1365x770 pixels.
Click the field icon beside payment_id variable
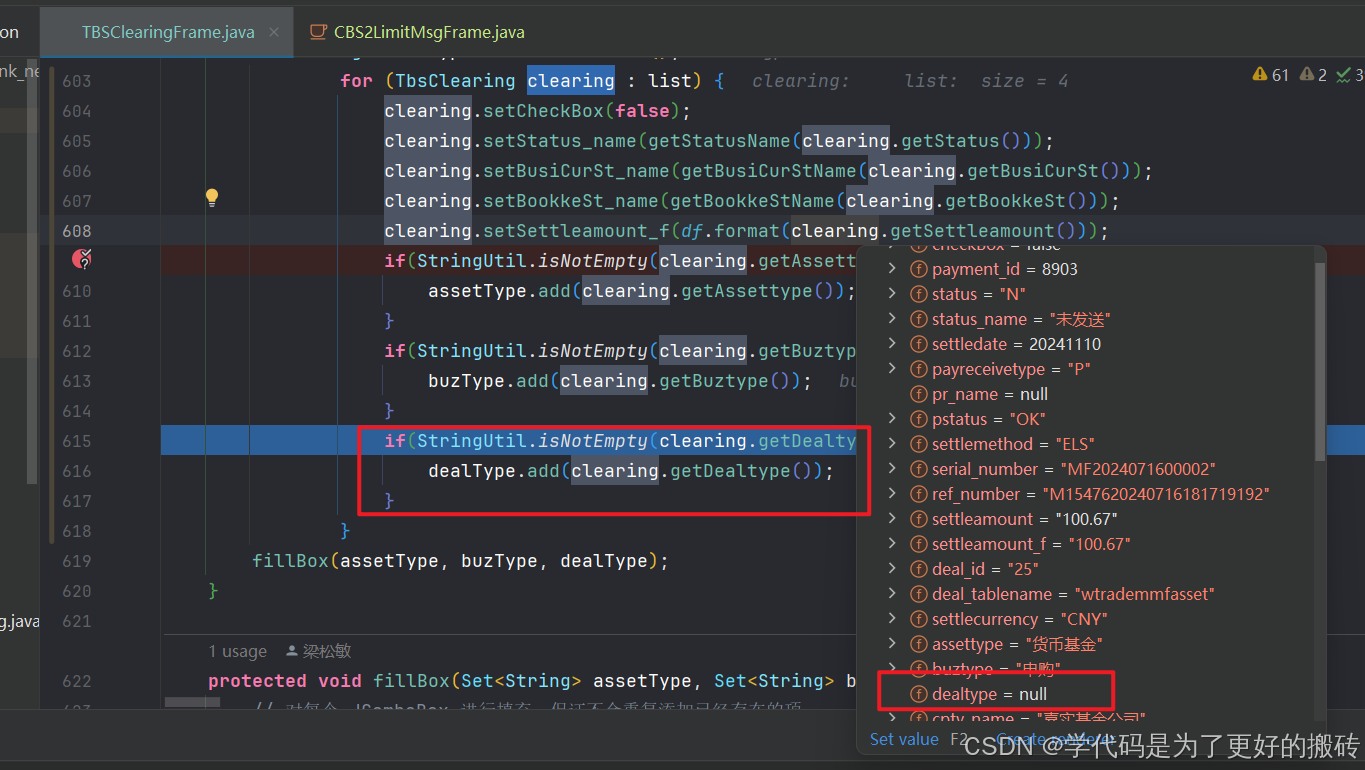point(918,268)
